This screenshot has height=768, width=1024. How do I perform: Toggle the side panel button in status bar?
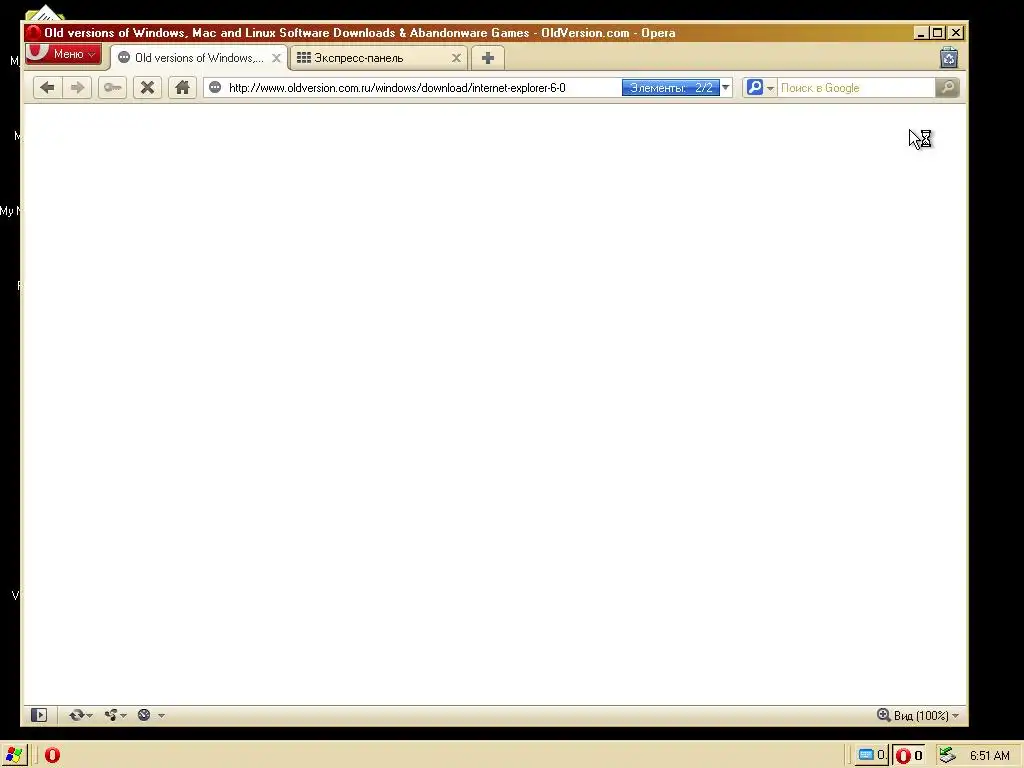pos(39,715)
